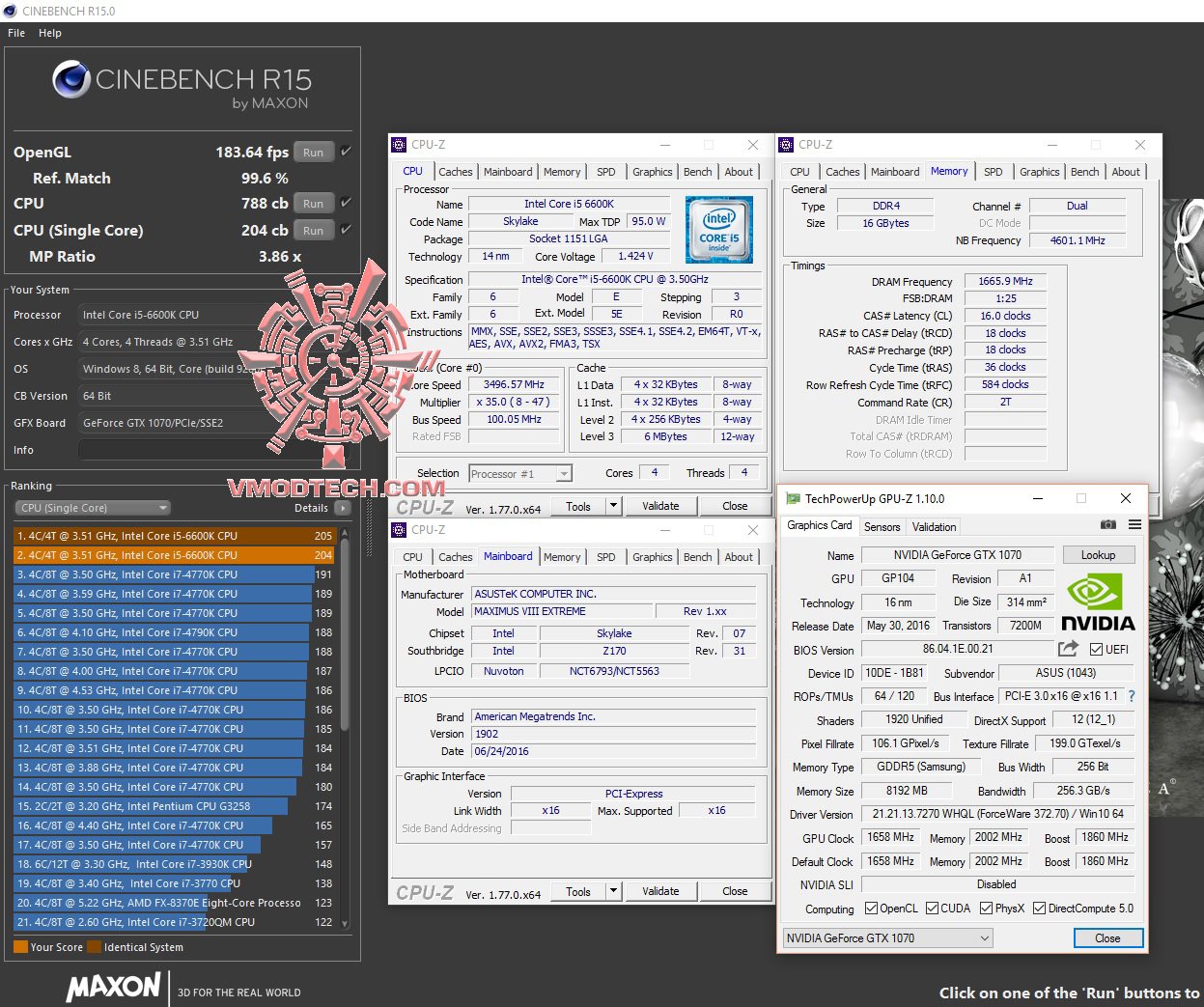Click the Your Score orange legend swatch
Image resolution: width=1204 pixels, height=1007 pixels.
20,947
